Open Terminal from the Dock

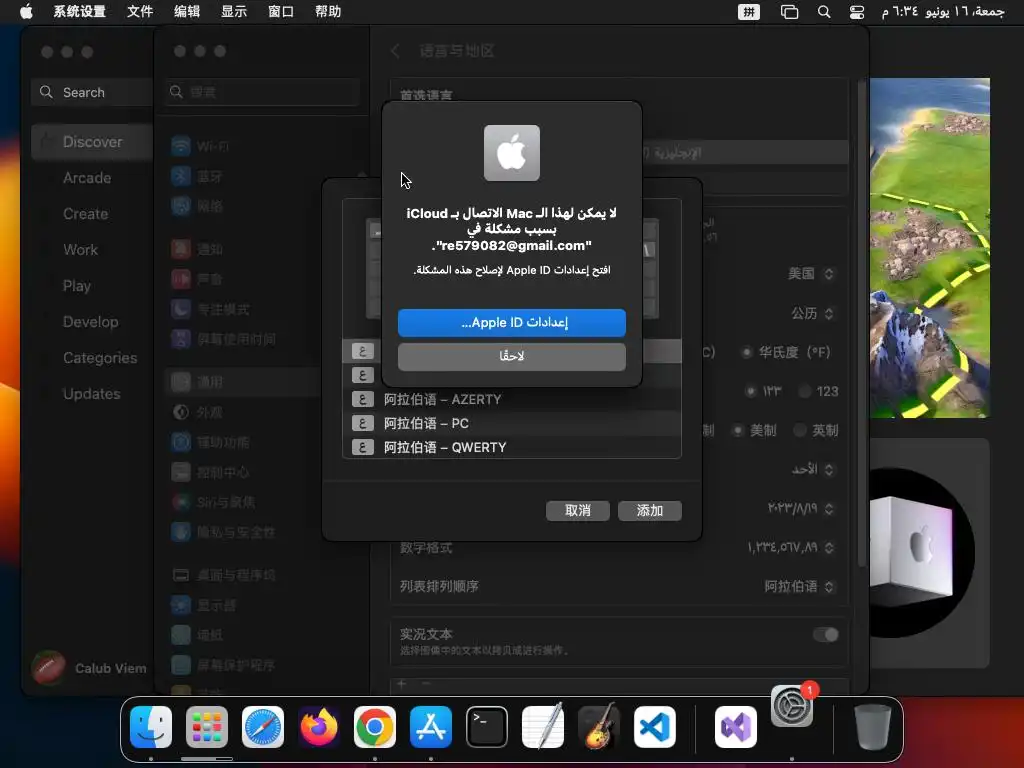click(487, 727)
